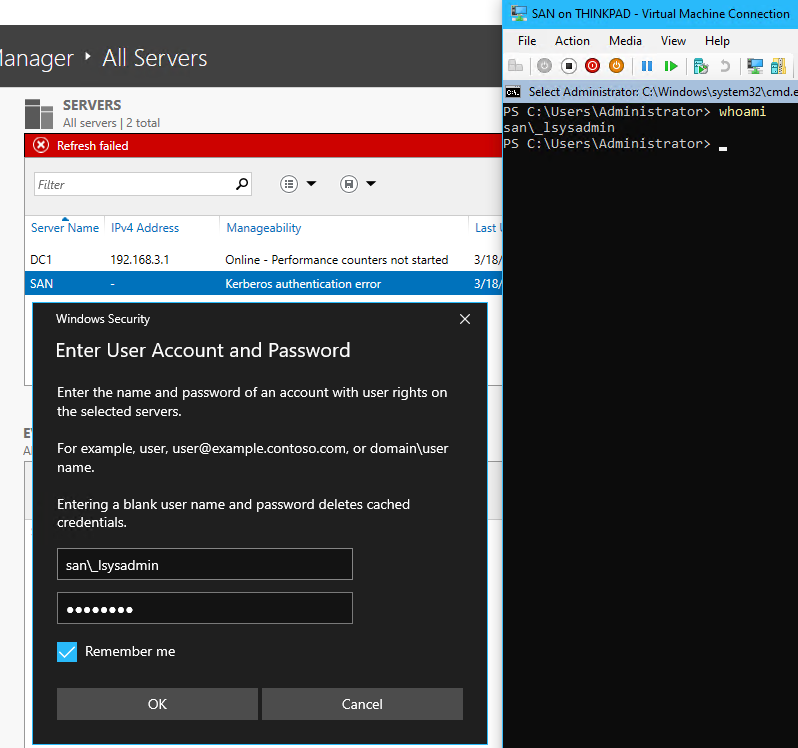Open the Media menu in VM Connection
The image size is (798, 748).
coord(625,41)
